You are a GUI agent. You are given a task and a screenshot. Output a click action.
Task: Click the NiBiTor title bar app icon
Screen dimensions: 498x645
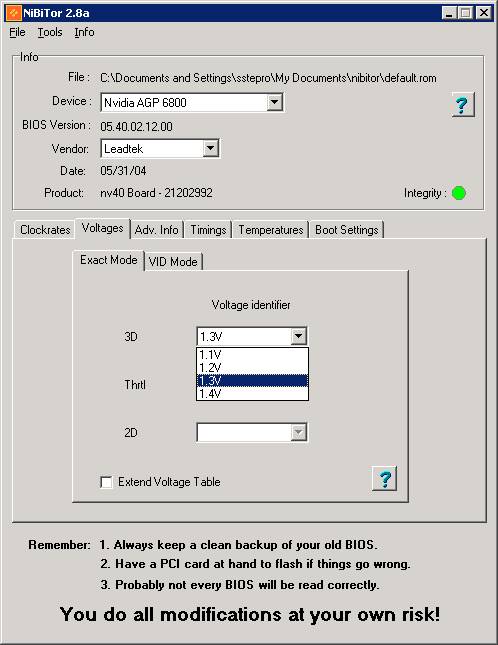coord(13,13)
